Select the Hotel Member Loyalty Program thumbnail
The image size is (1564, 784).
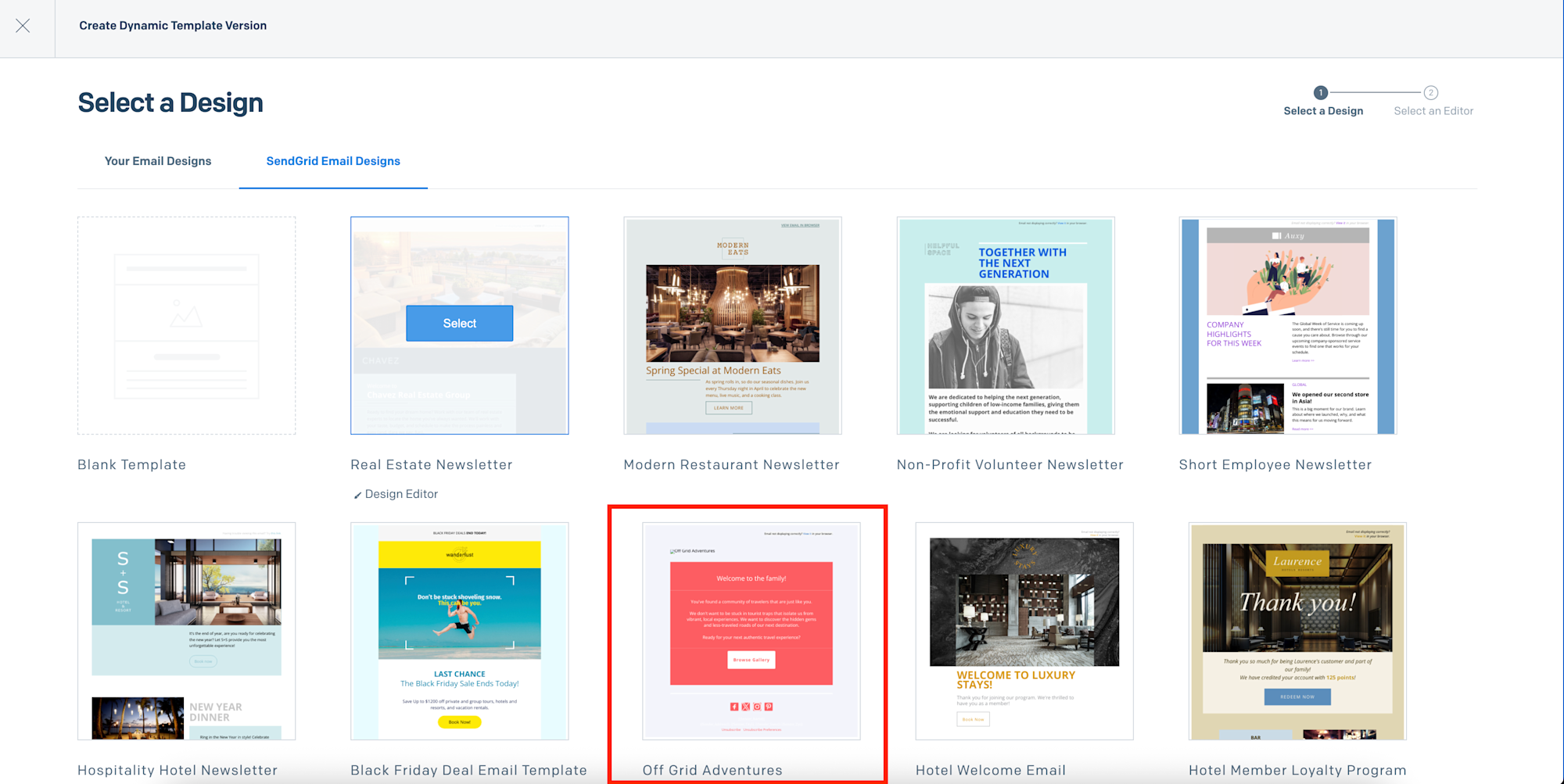tap(1297, 631)
